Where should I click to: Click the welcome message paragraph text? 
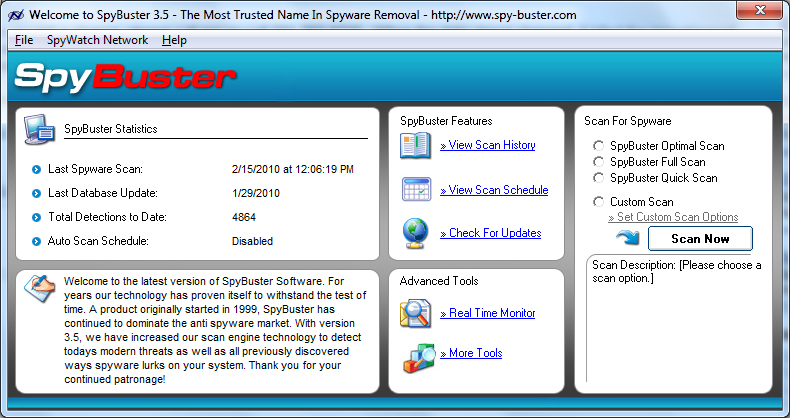coord(215,330)
